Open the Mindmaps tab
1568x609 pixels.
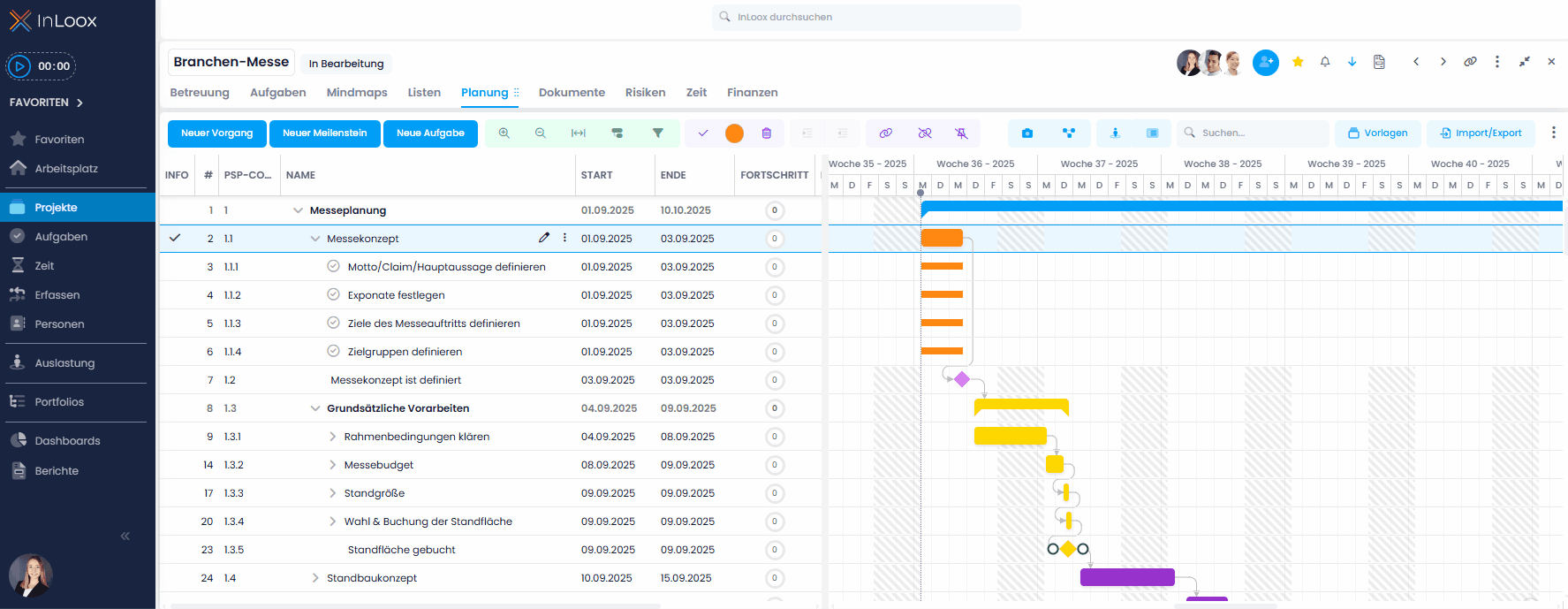357,93
